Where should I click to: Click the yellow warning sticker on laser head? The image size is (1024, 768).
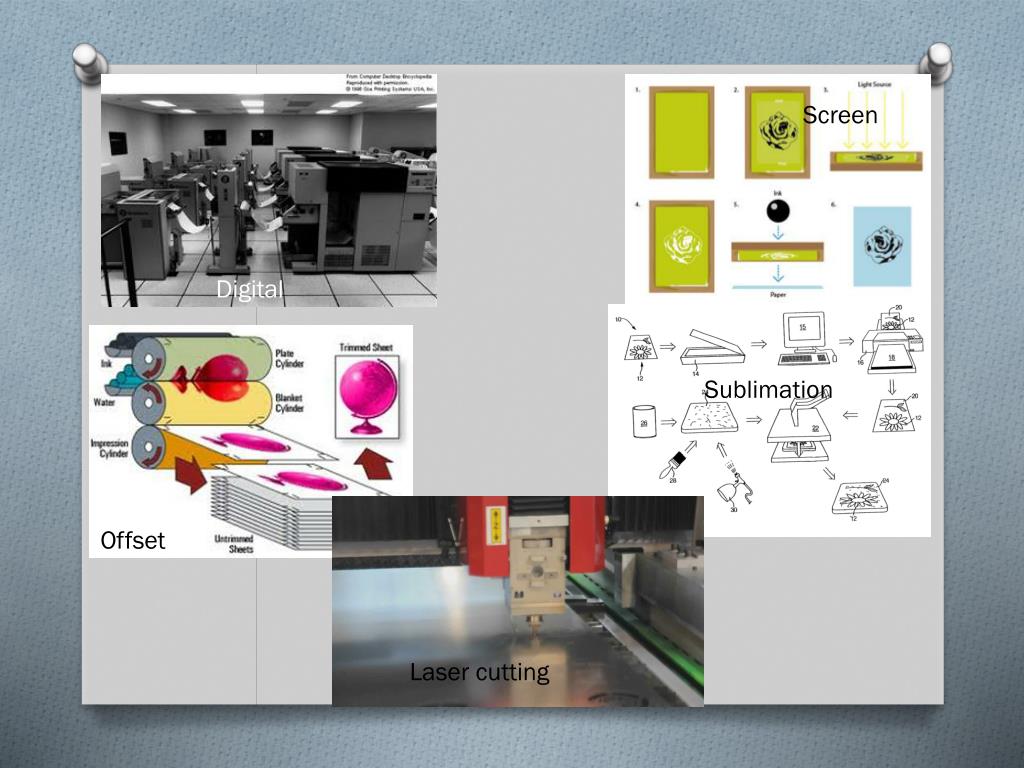(x=496, y=525)
